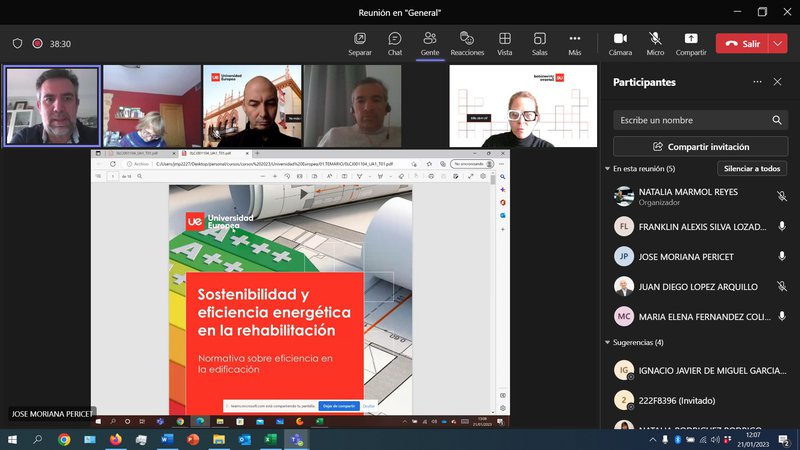
Task: Click Natalia Marmol Reyes avatar
Action: click(x=623, y=196)
